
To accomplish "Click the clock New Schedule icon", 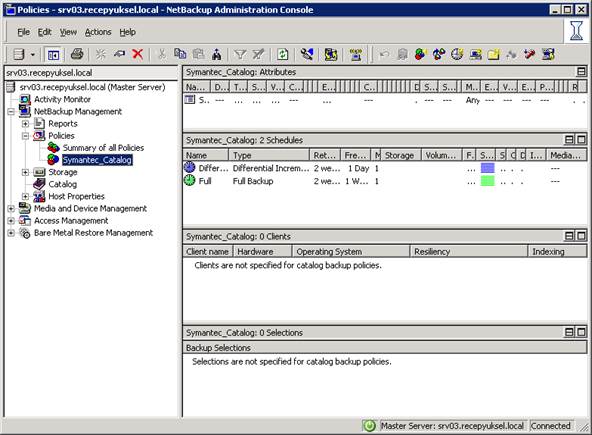I will tap(457, 54).
